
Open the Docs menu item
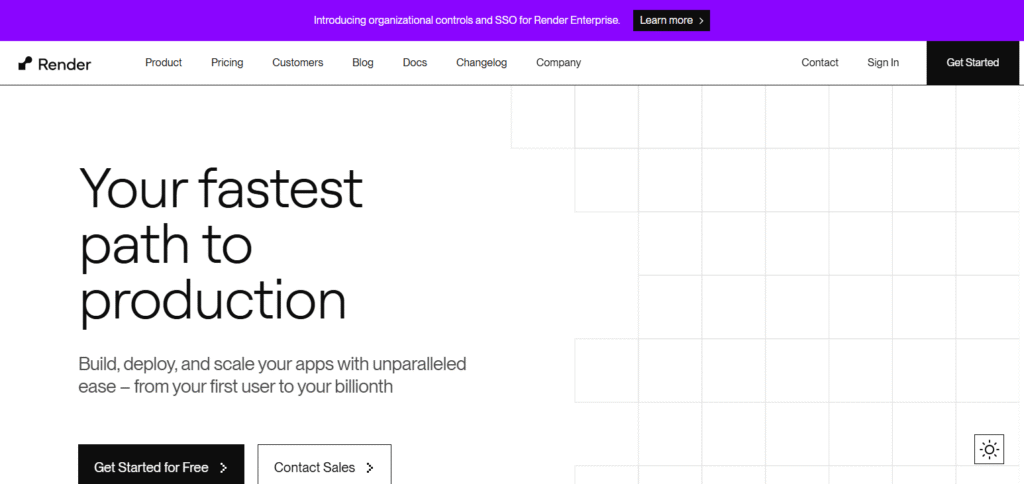point(415,63)
